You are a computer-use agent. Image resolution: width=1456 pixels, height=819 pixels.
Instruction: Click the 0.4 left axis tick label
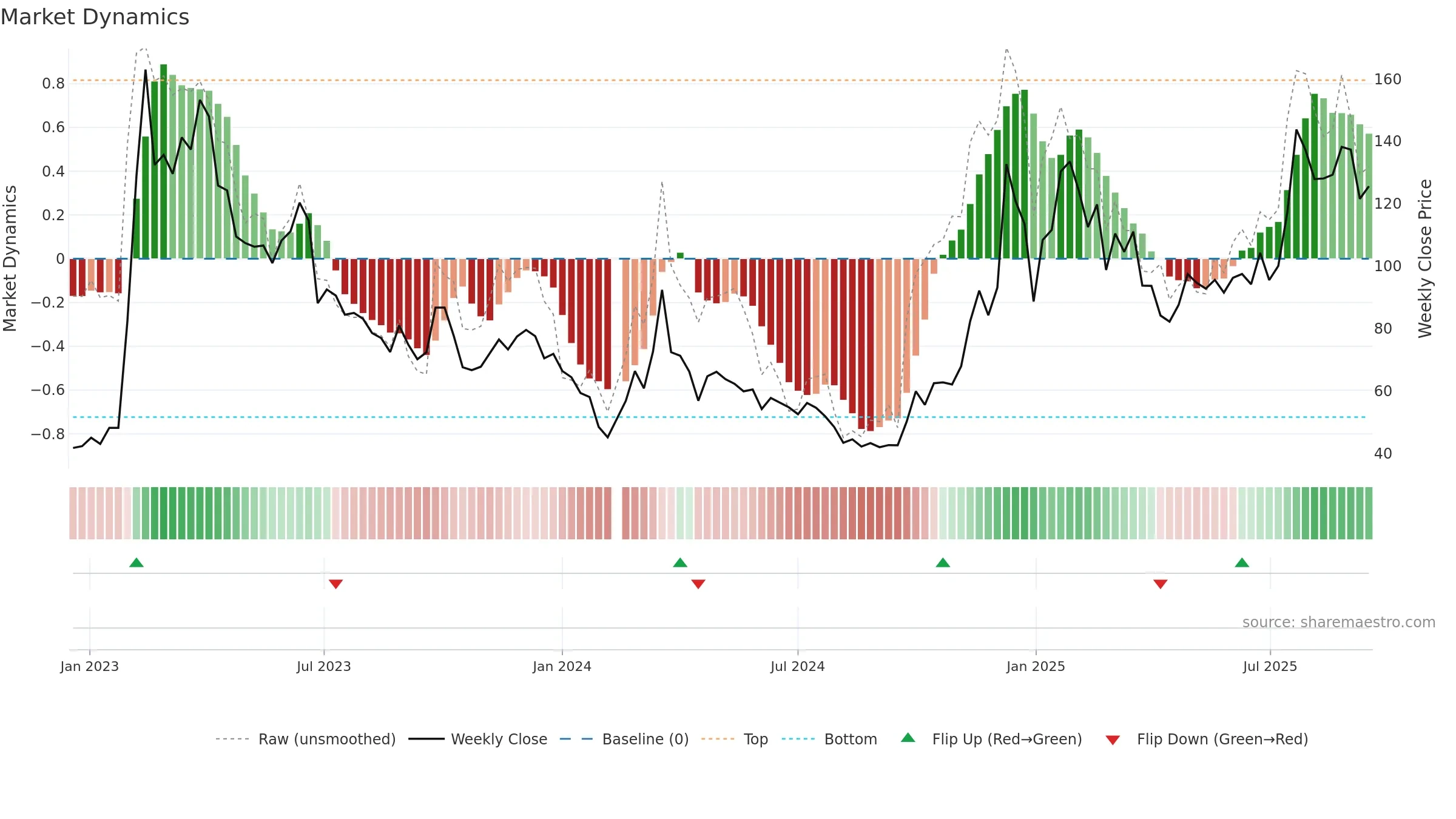pyautogui.click(x=53, y=171)
